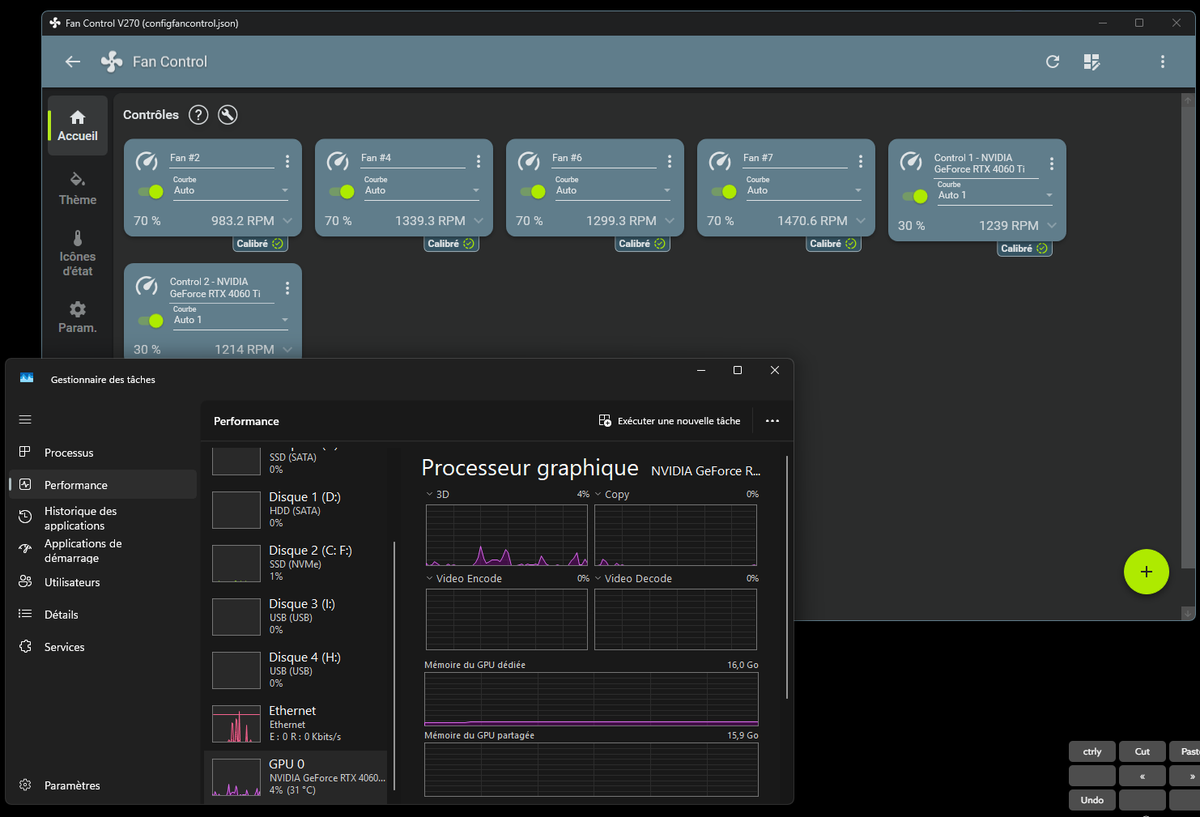Select Disque 1 (D:) in performance list
This screenshot has height=817, width=1200.
click(297, 510)
